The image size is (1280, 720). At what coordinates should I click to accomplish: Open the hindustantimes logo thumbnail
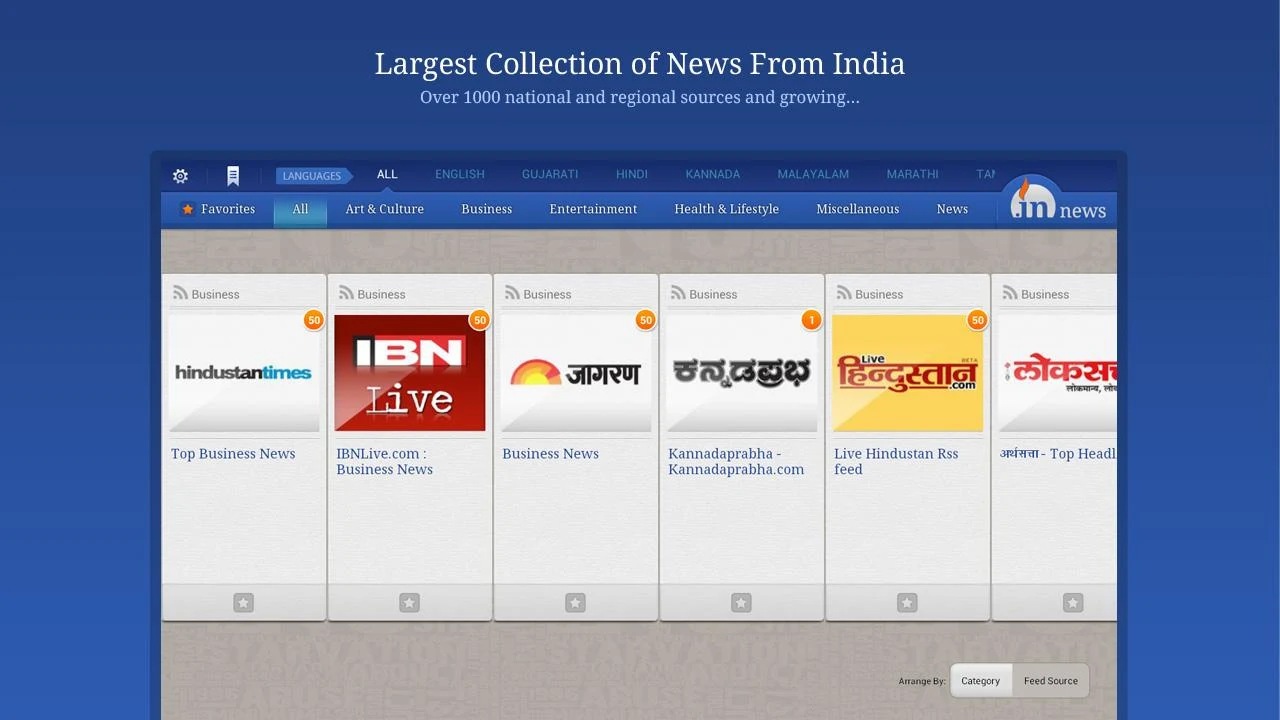pyautogui.click(x=244, y=373)
